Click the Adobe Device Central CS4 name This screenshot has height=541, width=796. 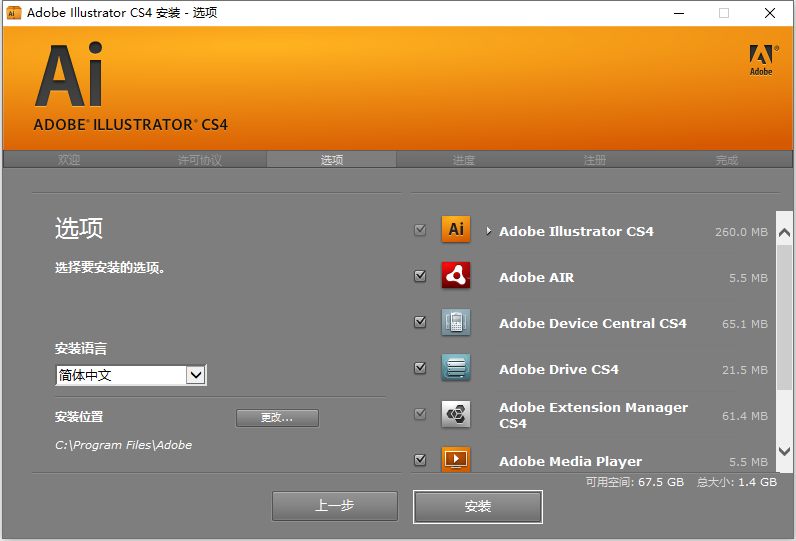(593, 323)
